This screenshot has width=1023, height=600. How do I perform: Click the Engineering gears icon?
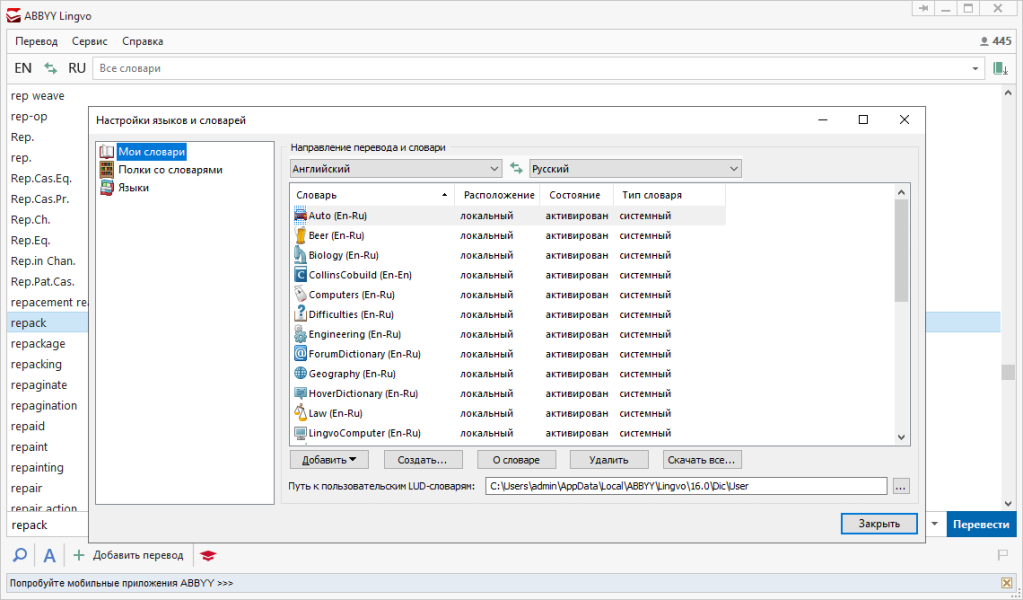[300, 334]
